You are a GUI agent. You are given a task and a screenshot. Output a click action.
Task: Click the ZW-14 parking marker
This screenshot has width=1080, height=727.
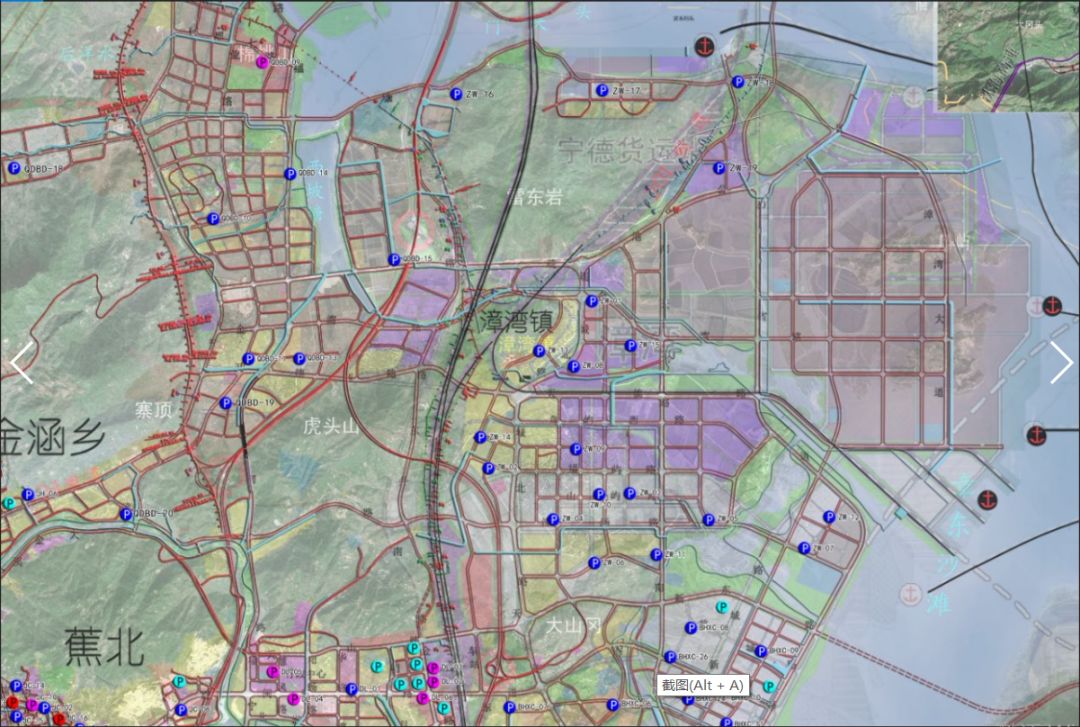(480, 437)
